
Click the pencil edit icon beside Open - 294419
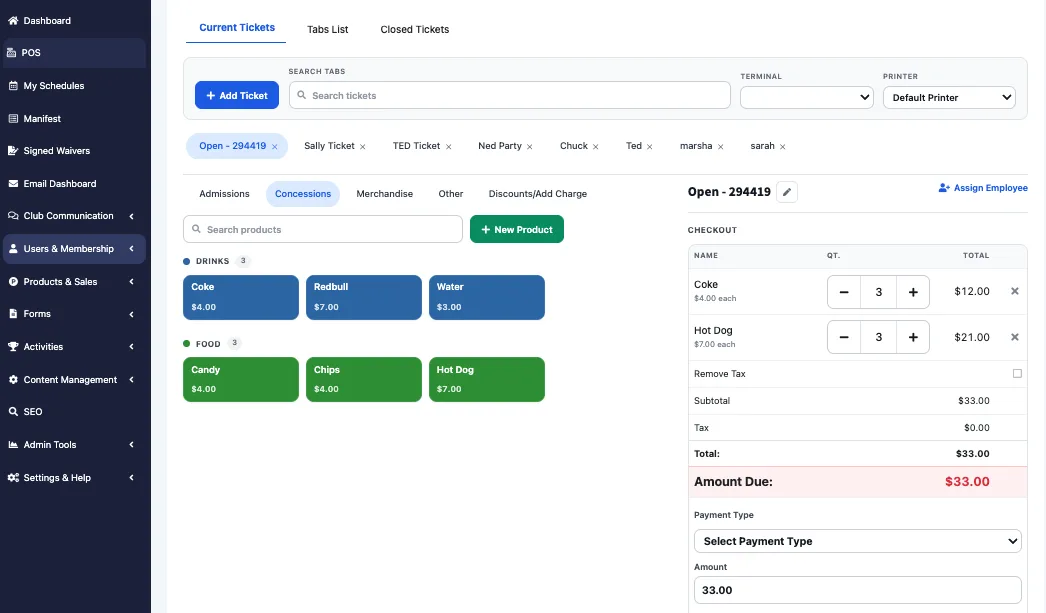pos(787,192)
